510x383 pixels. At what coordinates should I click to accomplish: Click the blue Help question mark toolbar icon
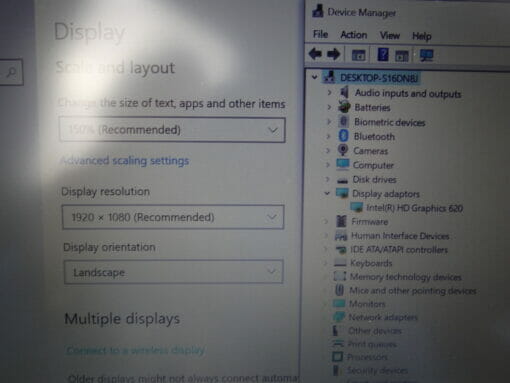click(383, 54)
